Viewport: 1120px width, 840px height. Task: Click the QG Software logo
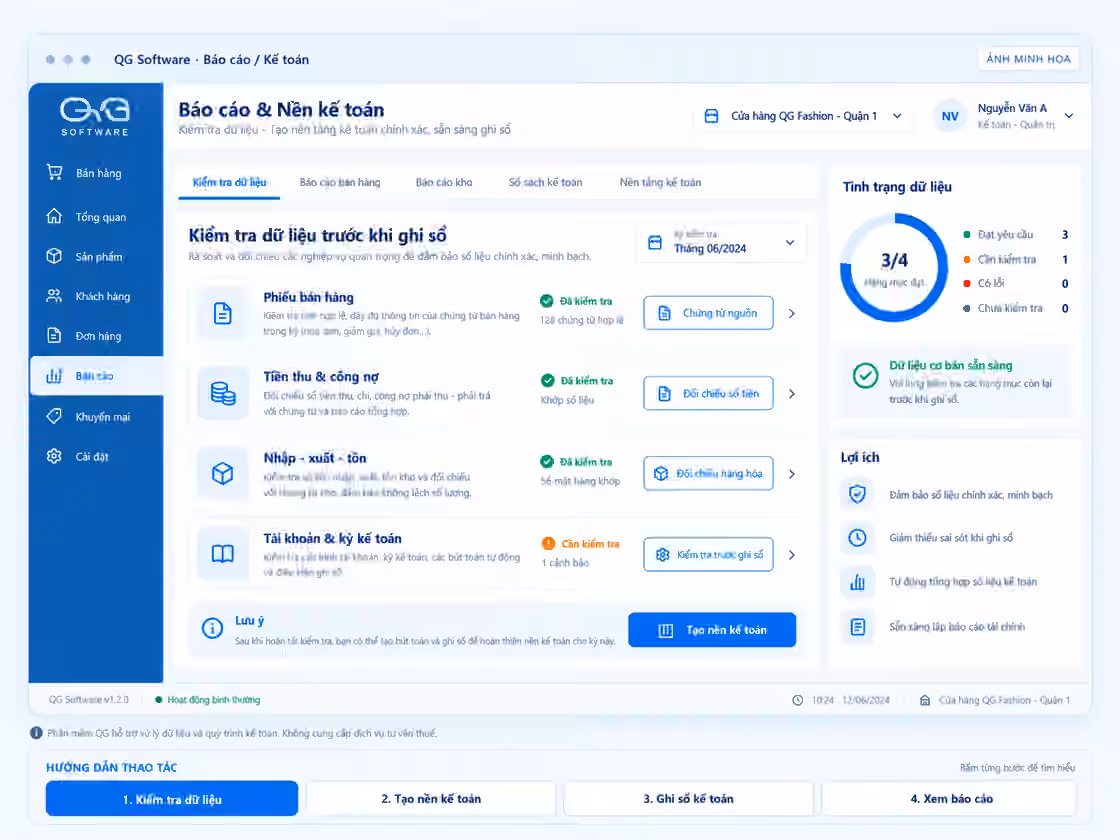point(95,116)
